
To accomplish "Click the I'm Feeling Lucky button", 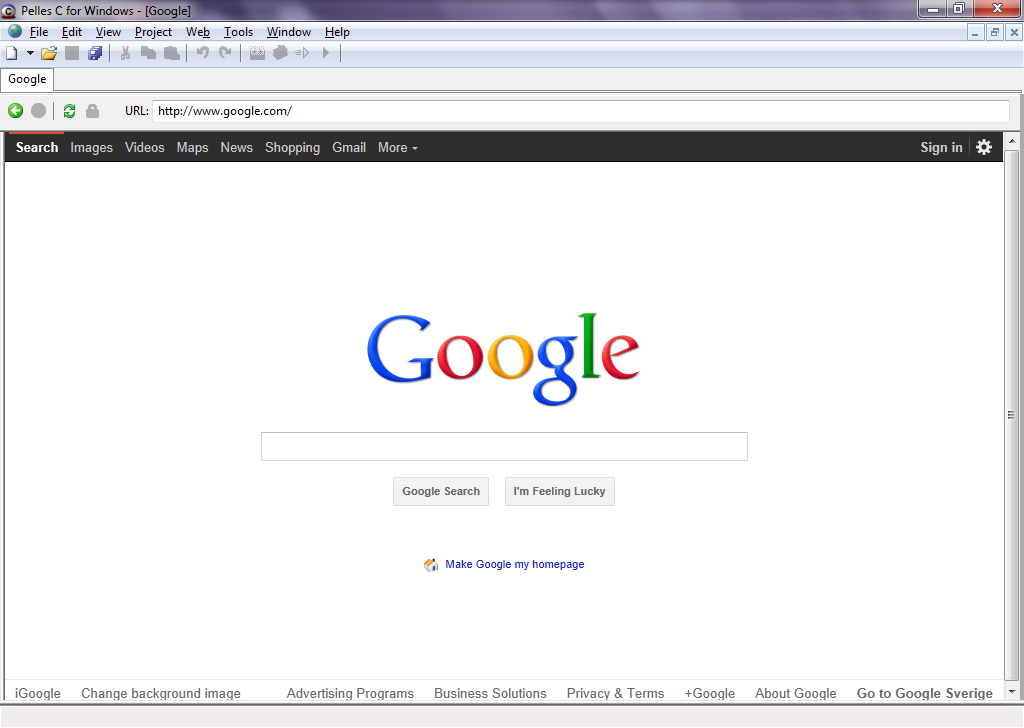I will (x=560, y=492).
